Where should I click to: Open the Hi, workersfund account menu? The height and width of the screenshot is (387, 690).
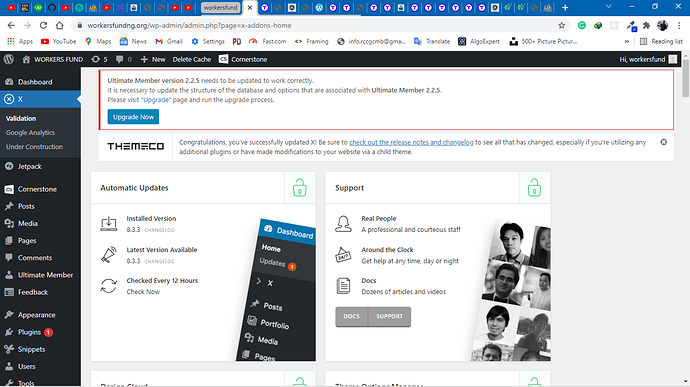coord(648,59)
